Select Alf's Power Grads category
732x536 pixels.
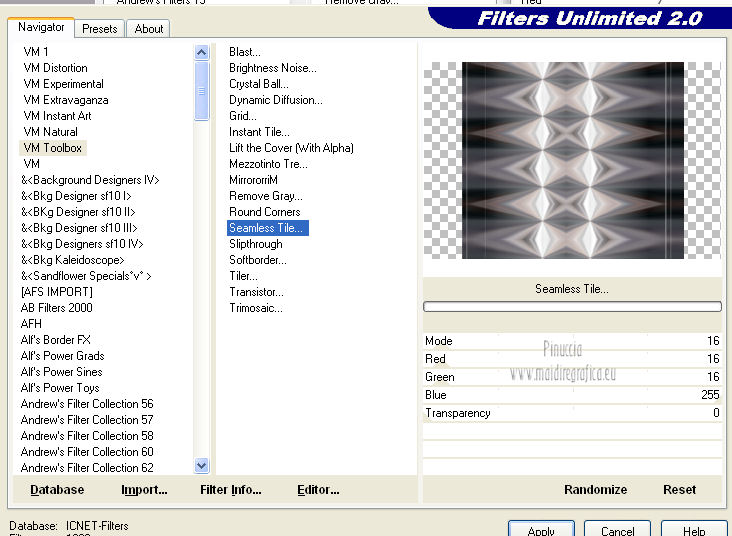point(62,356)
